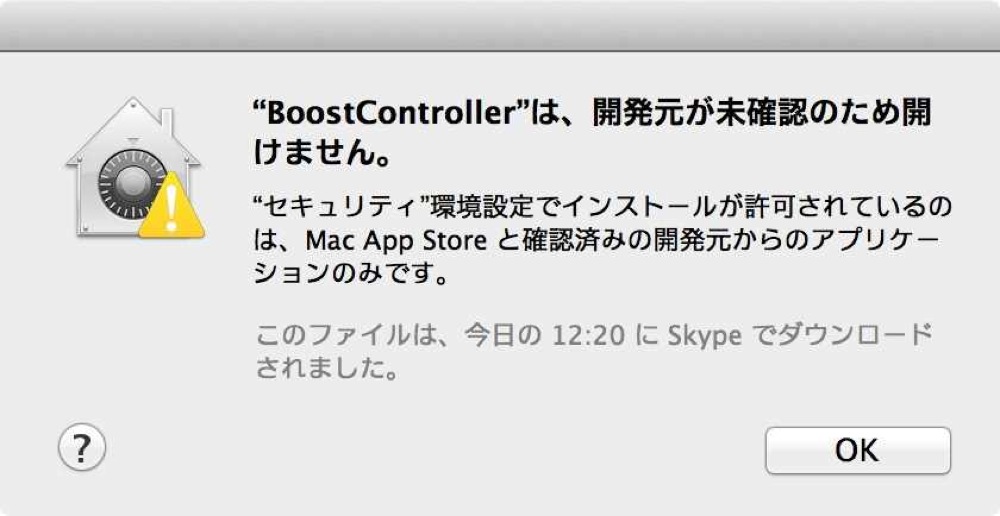Click the combination lock dial in icon
Screen dimensions: 1000x516
tap(129, 185)
